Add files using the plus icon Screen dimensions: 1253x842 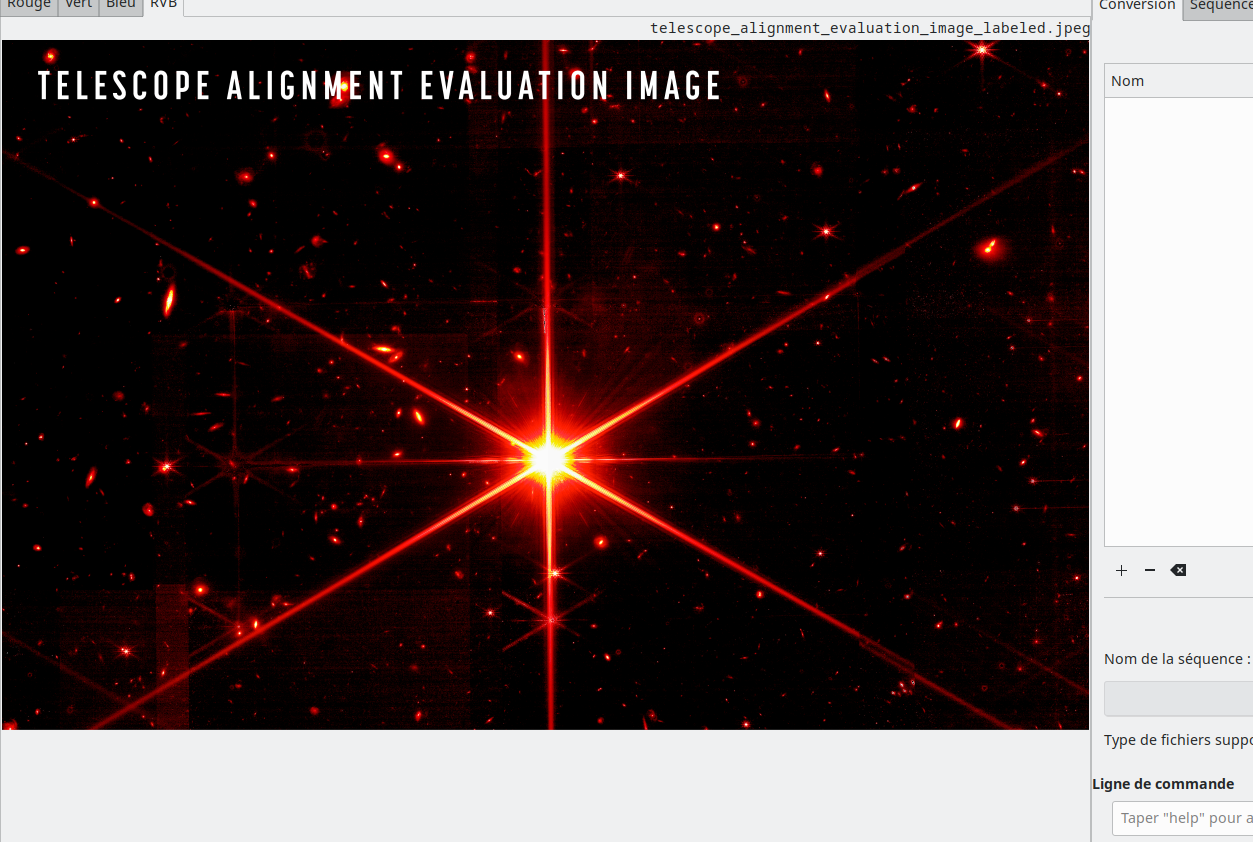pyautogui.click(x=1120, y=570)
